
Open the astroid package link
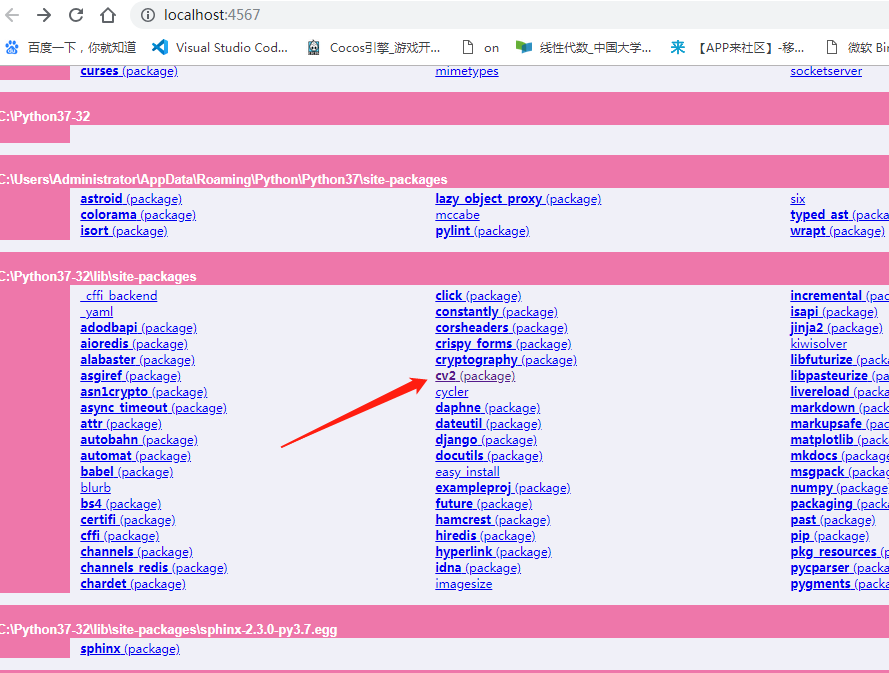131,198
